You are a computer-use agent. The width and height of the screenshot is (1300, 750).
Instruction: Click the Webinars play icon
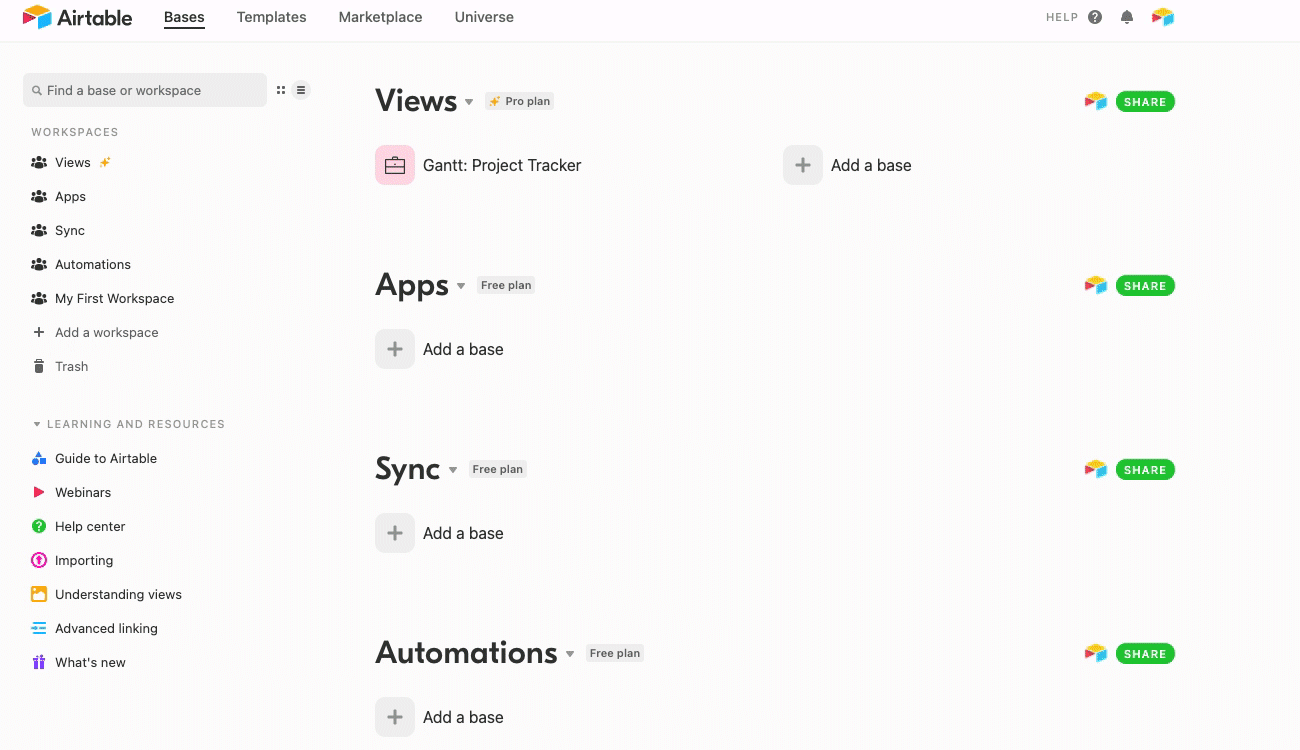coord(39,492)
